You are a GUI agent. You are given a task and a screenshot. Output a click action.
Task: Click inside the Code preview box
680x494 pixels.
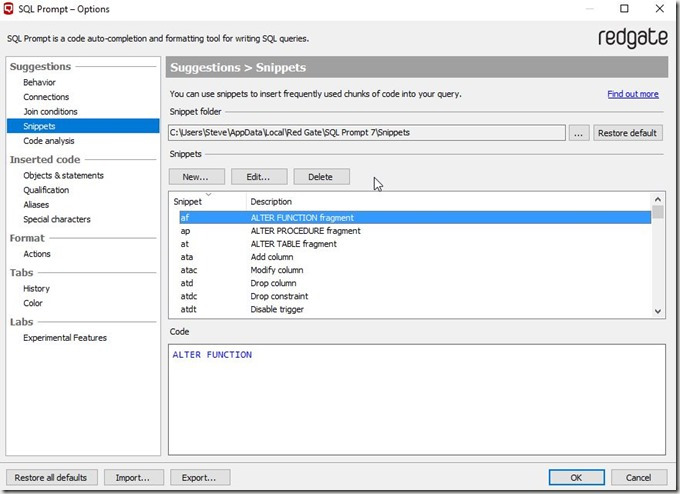[417, 399]
